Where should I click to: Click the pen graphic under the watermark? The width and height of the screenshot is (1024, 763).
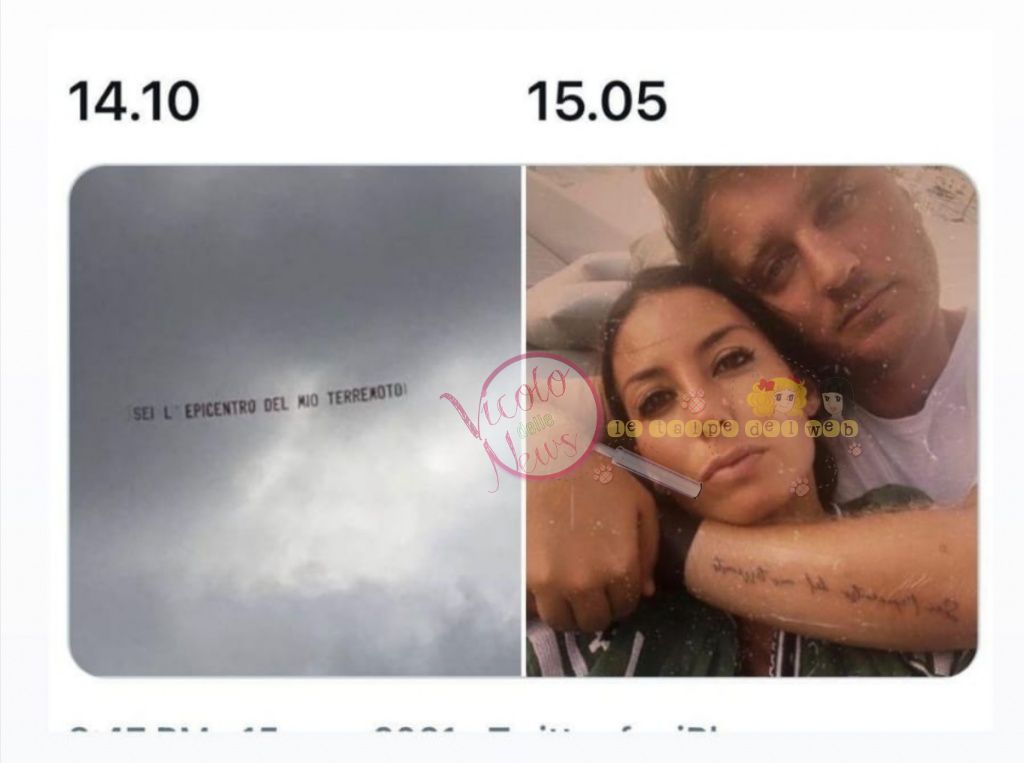650,468
